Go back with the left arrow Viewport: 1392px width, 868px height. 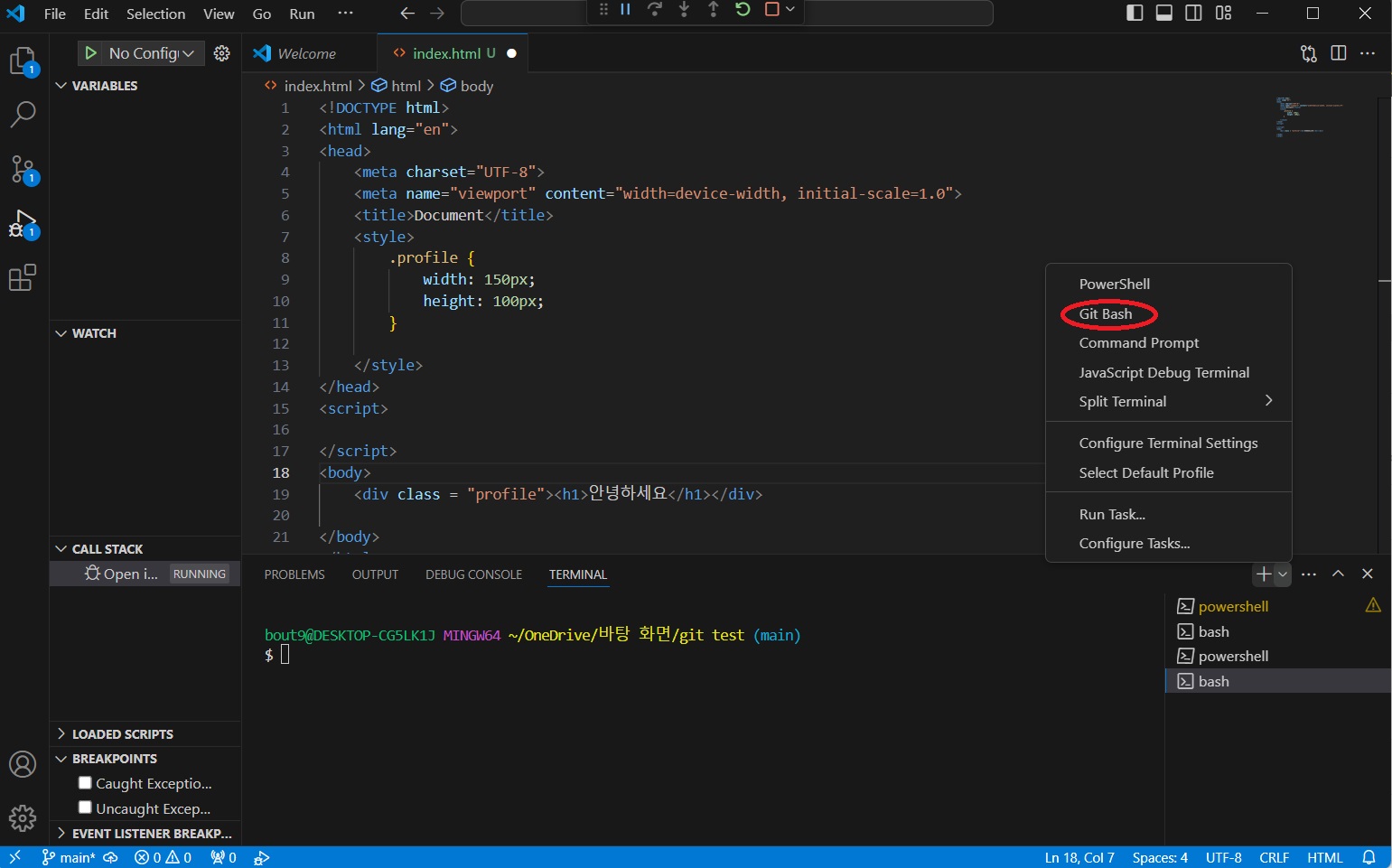pyautogui.click(x=407, y=14)
